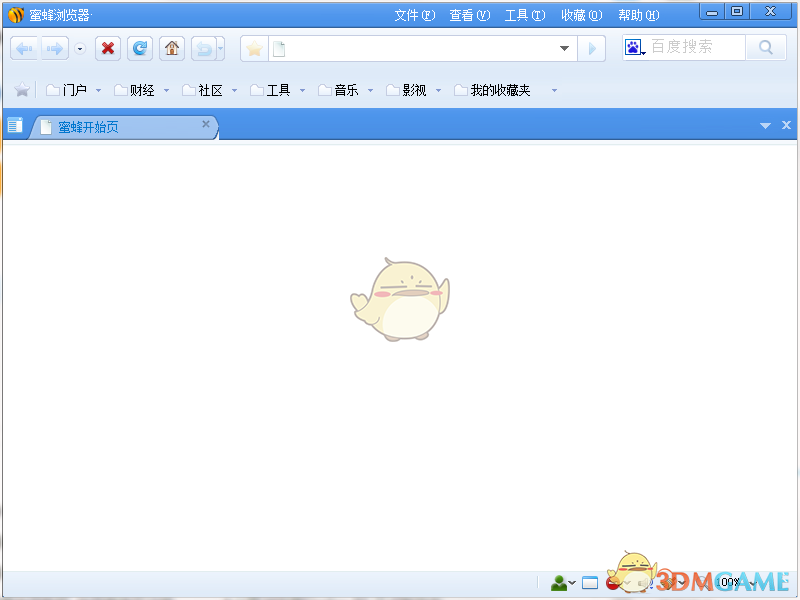Image resolution: width=800 pixels, height=600 pixels.
Task: Click the Go arrow beside address bar
Action: pos(592,48)
